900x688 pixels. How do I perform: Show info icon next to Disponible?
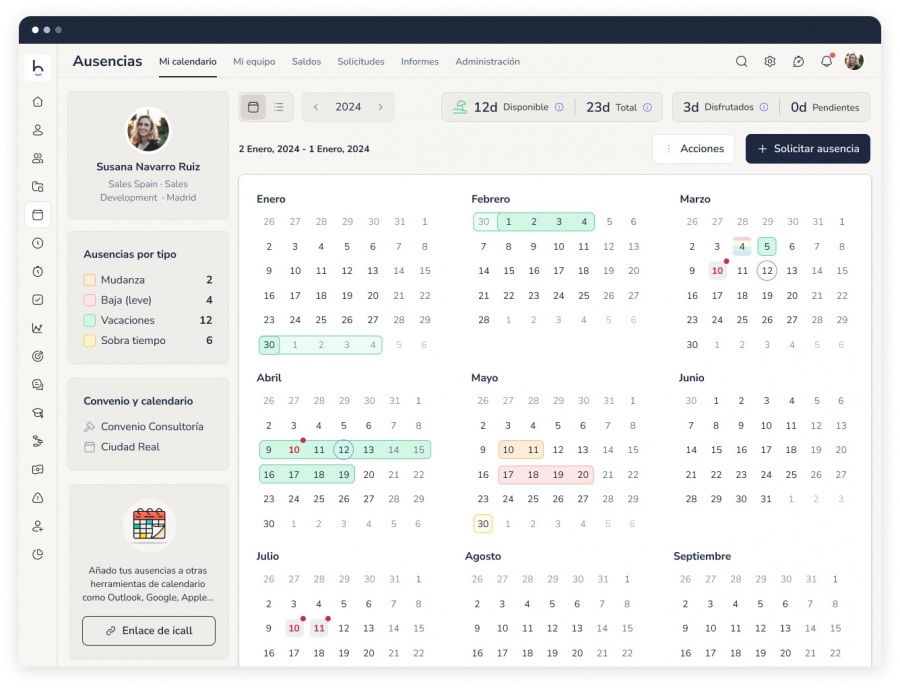tap(559, 107)
